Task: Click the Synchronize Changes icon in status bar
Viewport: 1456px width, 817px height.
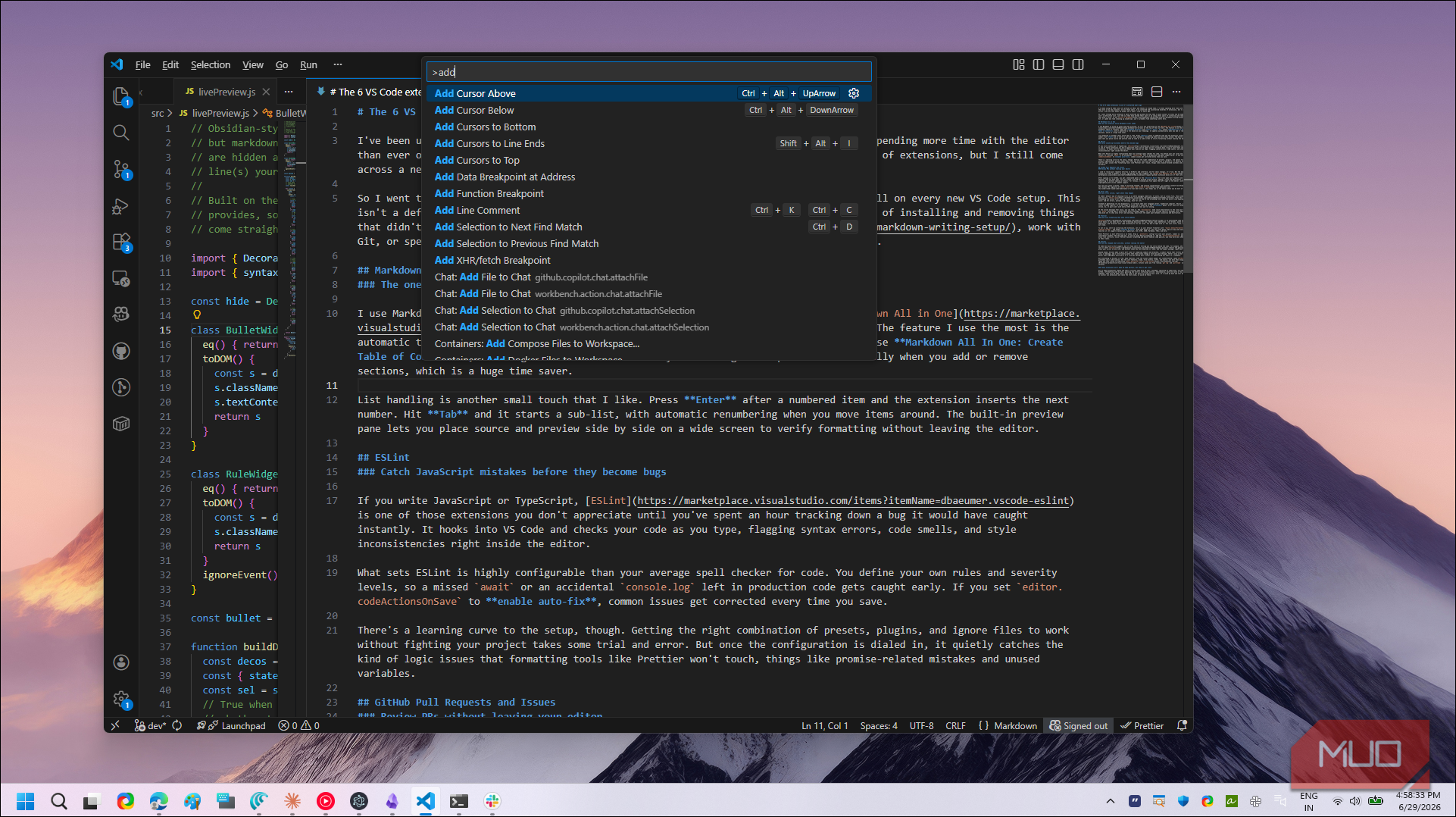Action: click(177, 725)
